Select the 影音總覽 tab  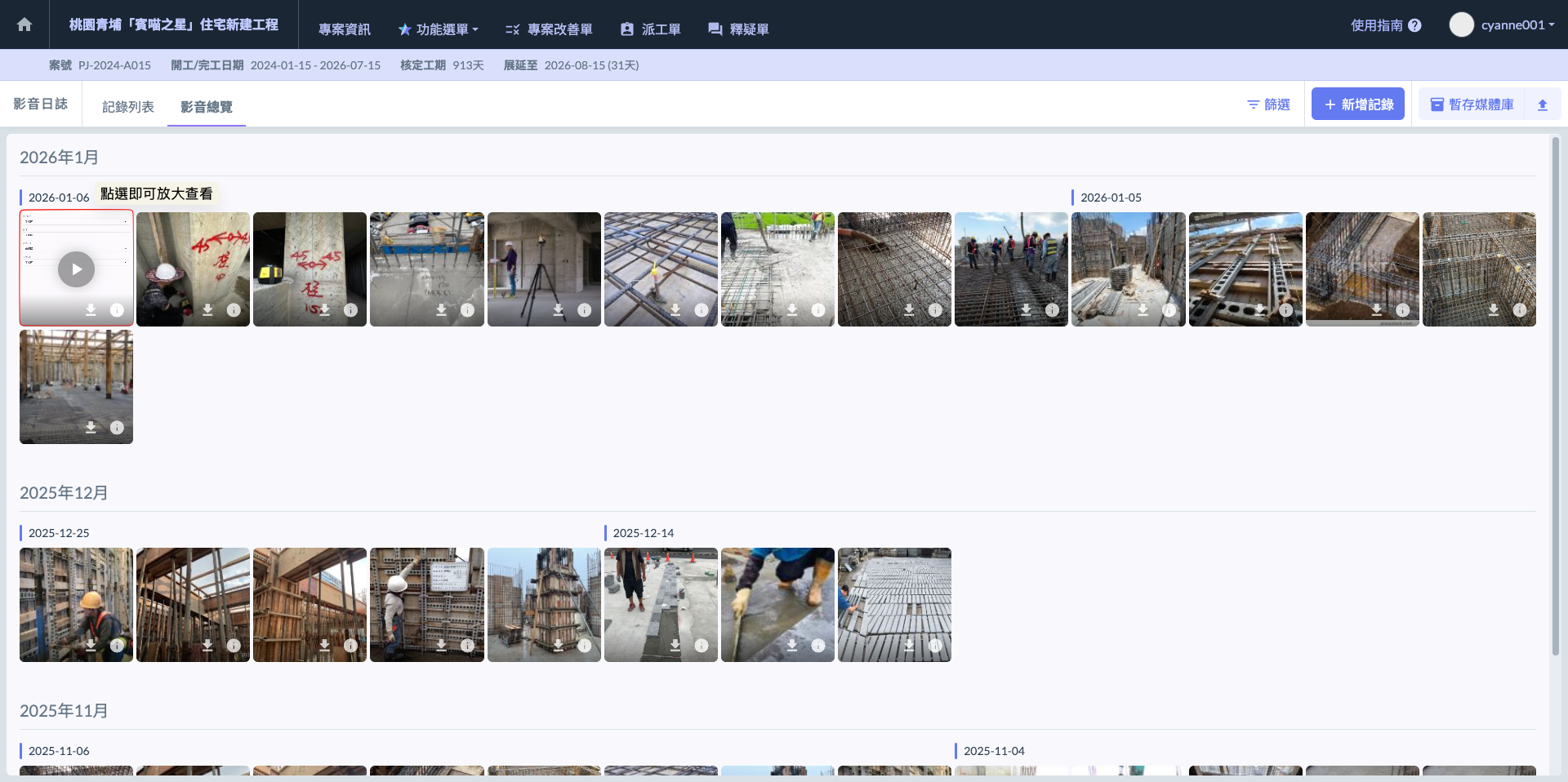(206, 107)
